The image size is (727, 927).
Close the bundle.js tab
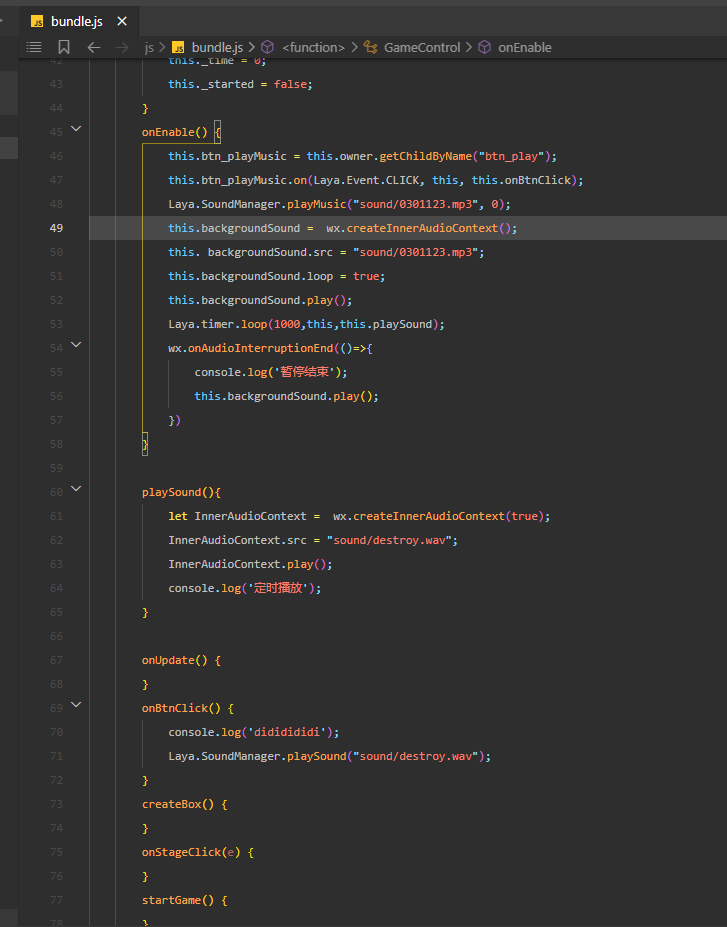click(122, 21)
